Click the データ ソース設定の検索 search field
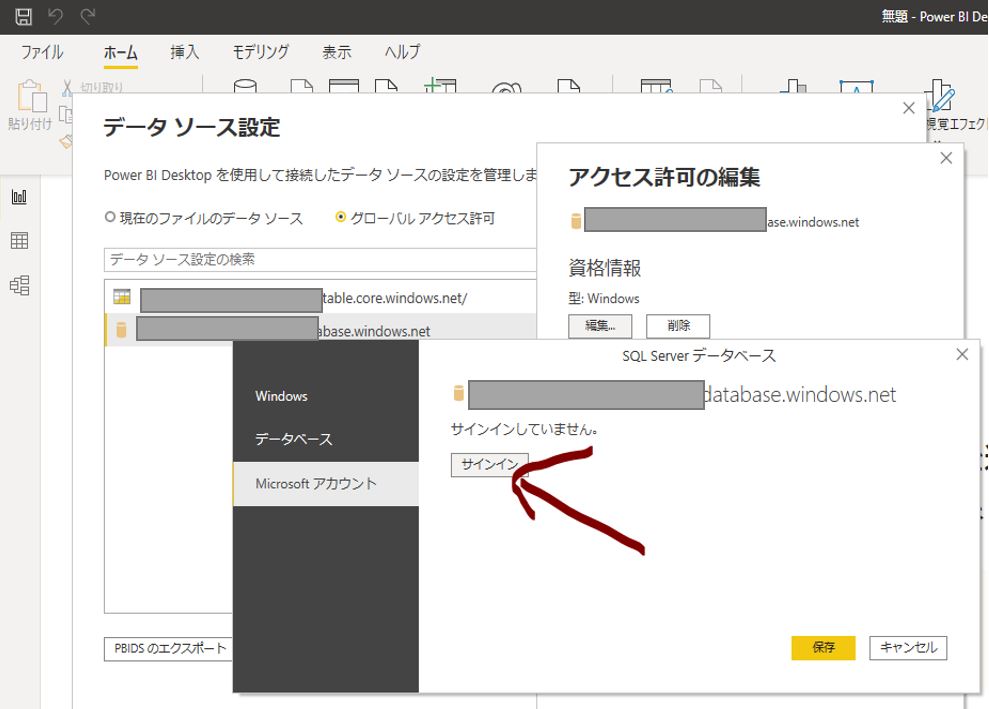The image size is (989, 709). [x=320, y=259]
